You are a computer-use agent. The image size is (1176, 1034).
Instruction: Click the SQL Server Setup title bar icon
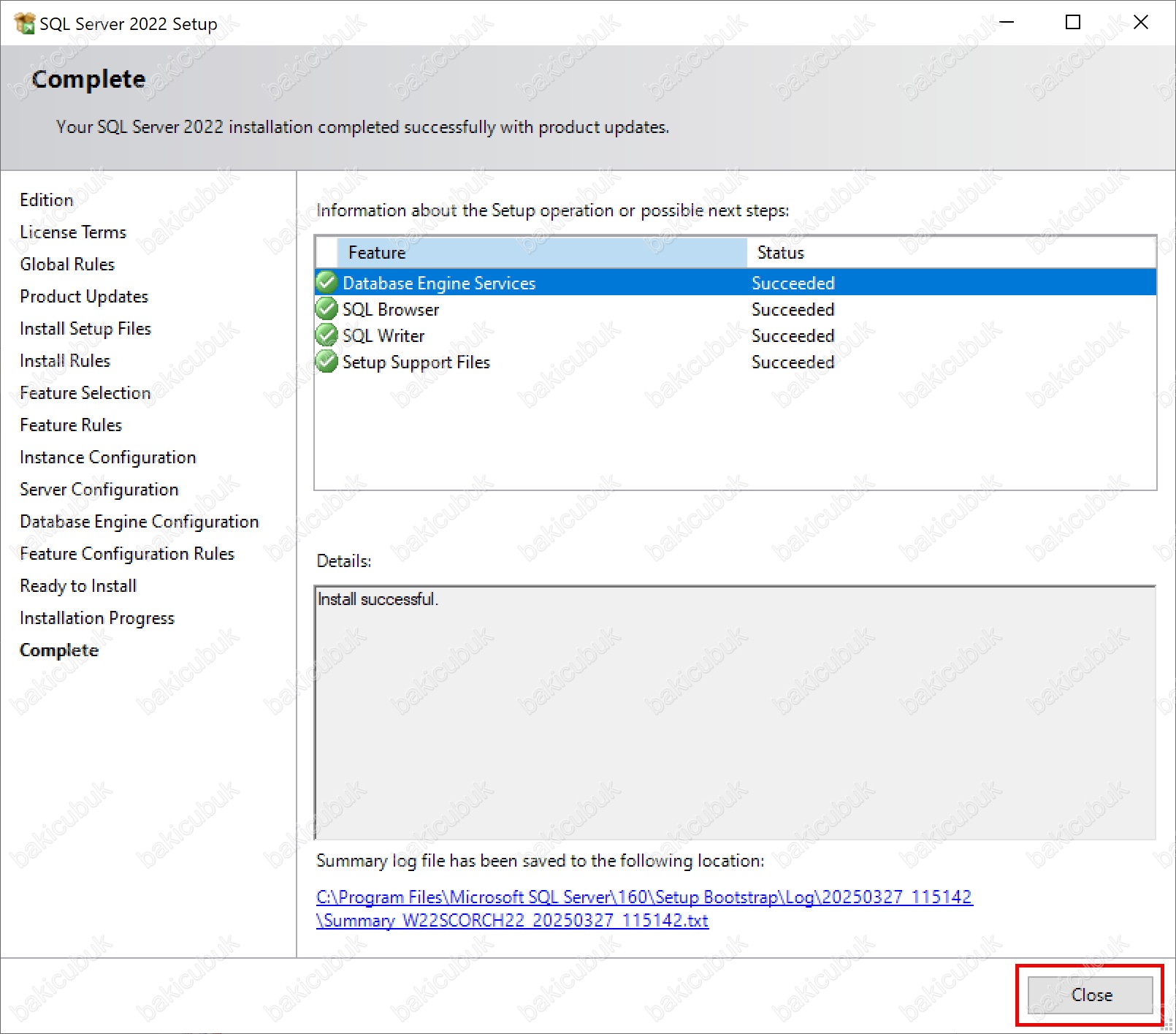tap(24, 23)
